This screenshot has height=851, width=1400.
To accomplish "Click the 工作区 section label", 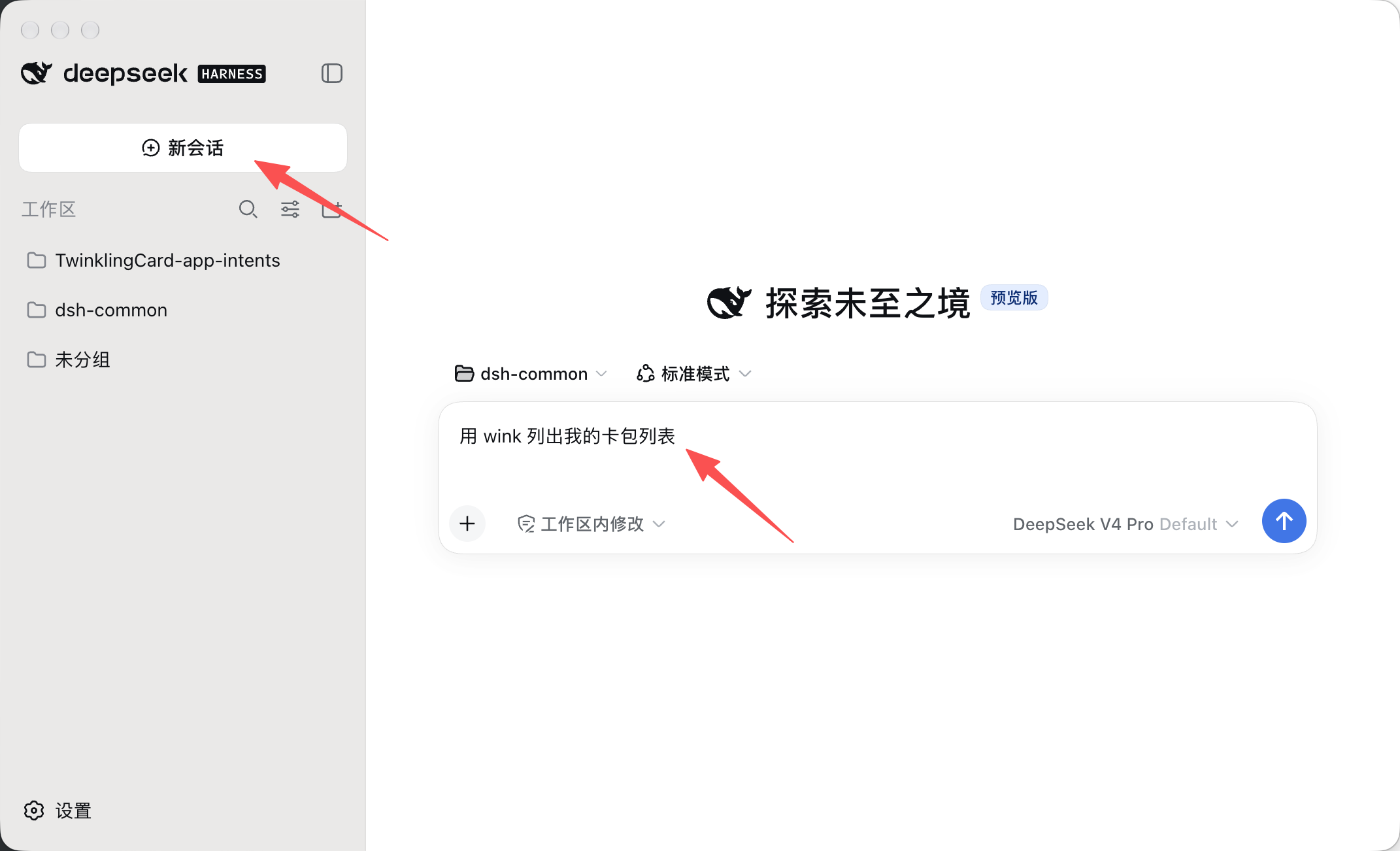I will [x=49, y=209].
